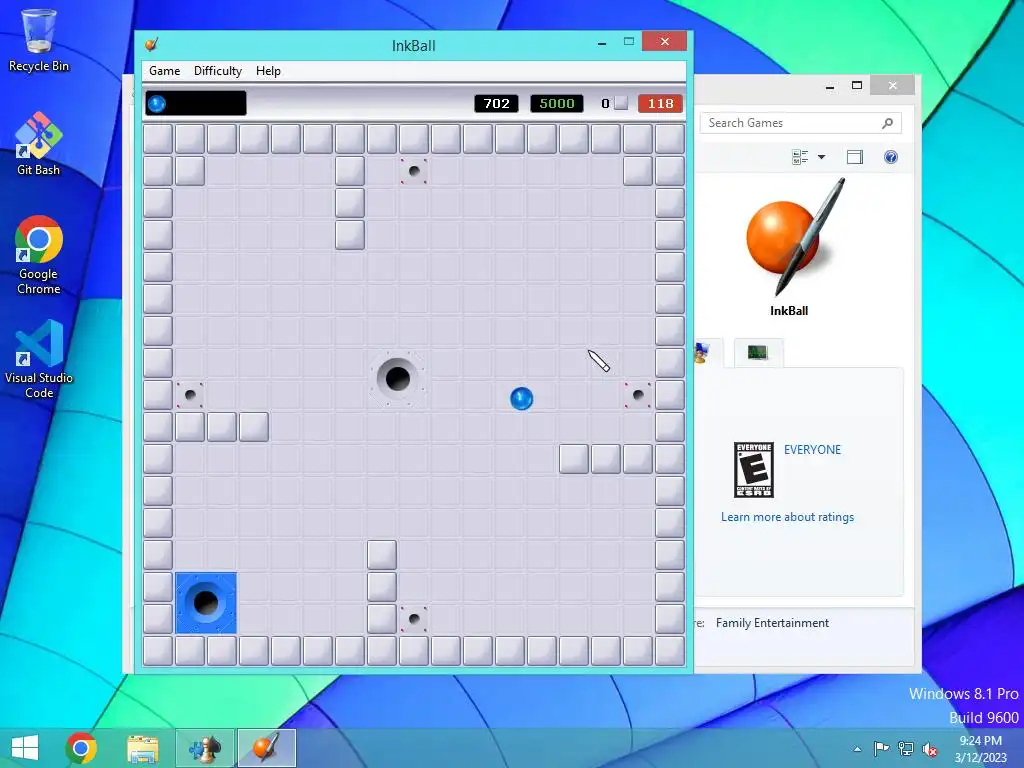Viewport: 1024px width, 768px height.
Task: Click the large gray hole at board center
Action: [x=397, y=378]
